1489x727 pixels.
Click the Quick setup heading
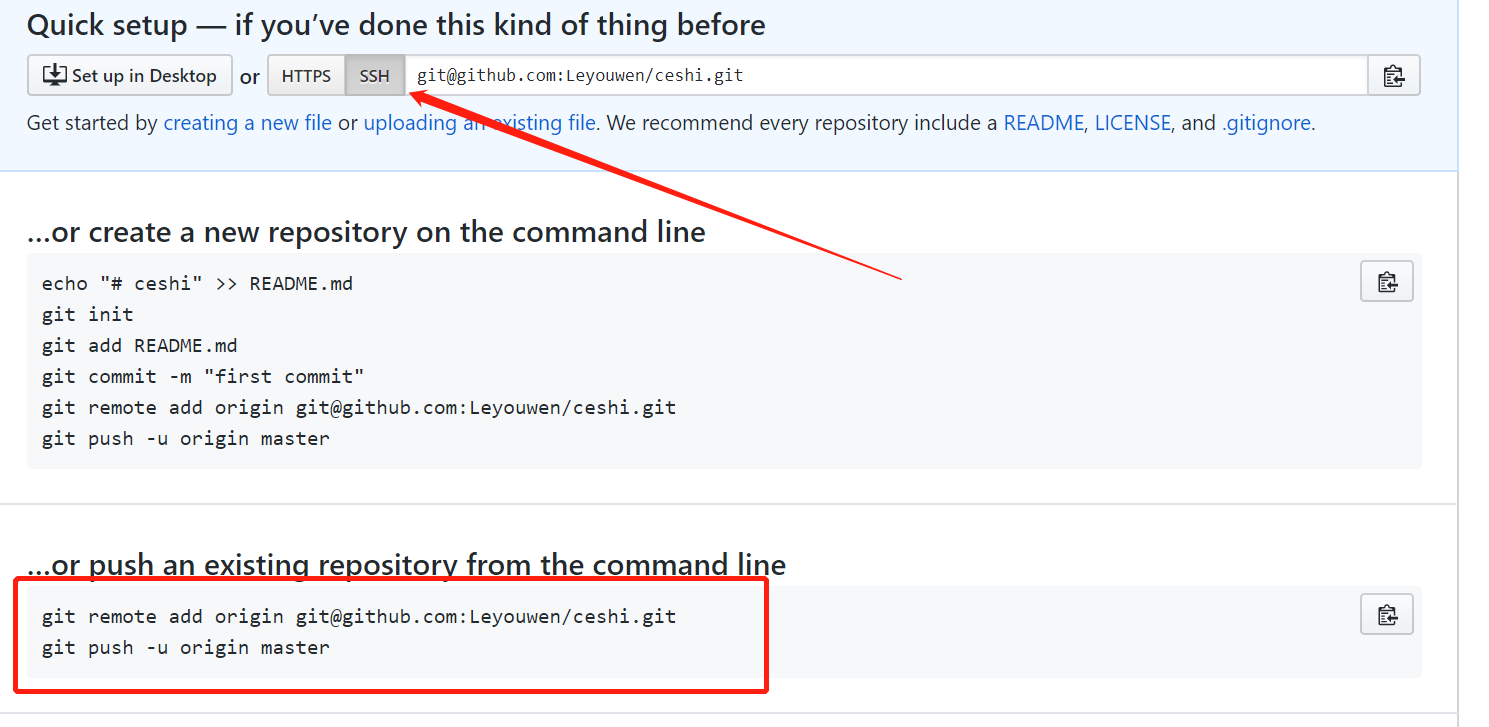click(x=396, y=25)
